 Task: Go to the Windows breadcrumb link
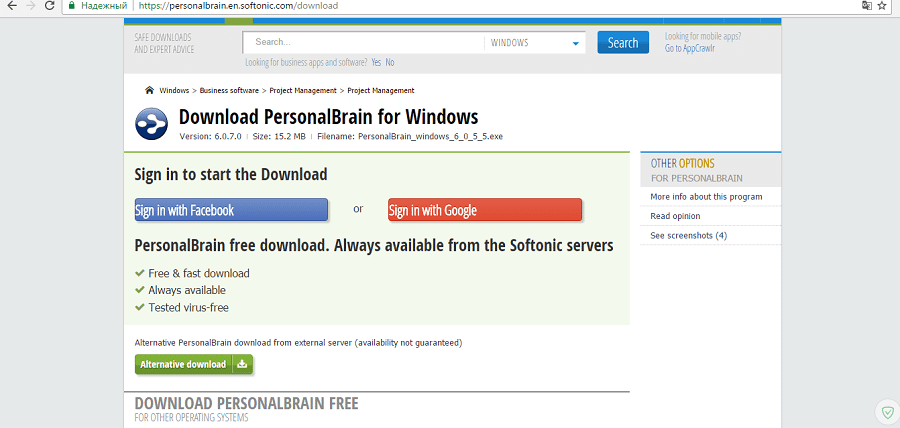pyautogui.click(x=174, y=90)
